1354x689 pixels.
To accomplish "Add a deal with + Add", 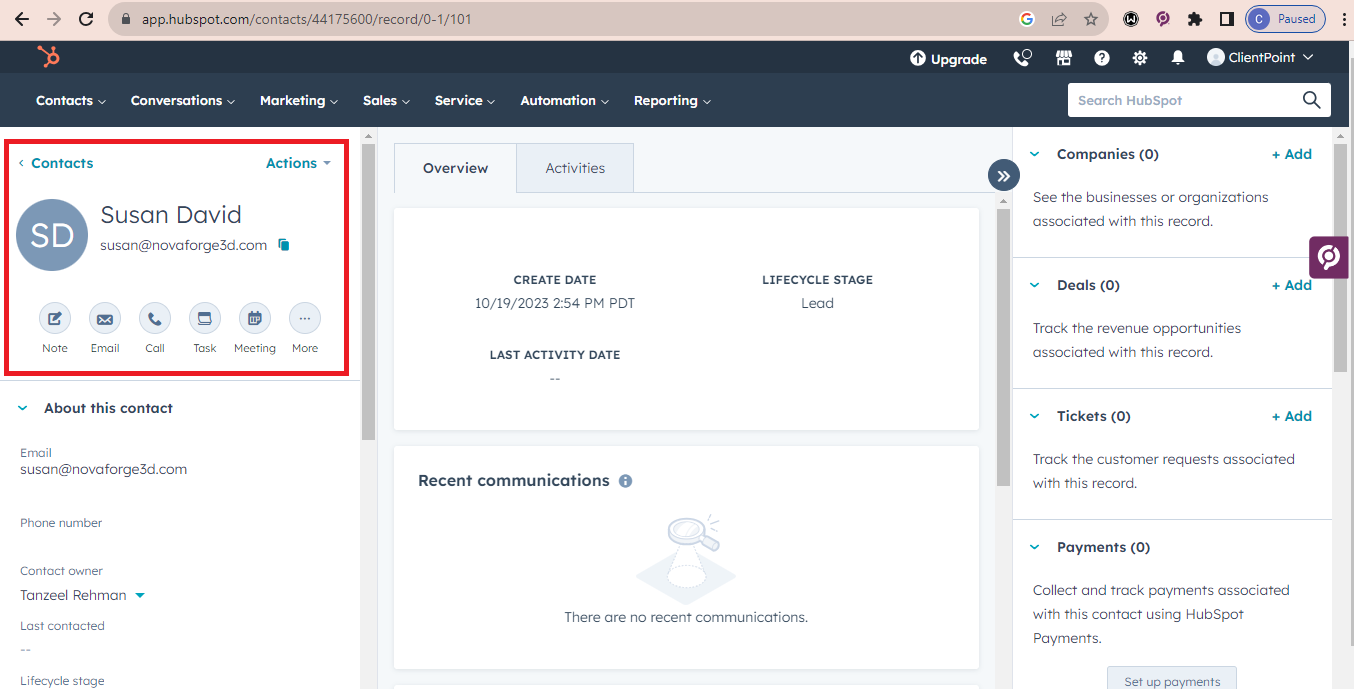I will coord(1292,285).
